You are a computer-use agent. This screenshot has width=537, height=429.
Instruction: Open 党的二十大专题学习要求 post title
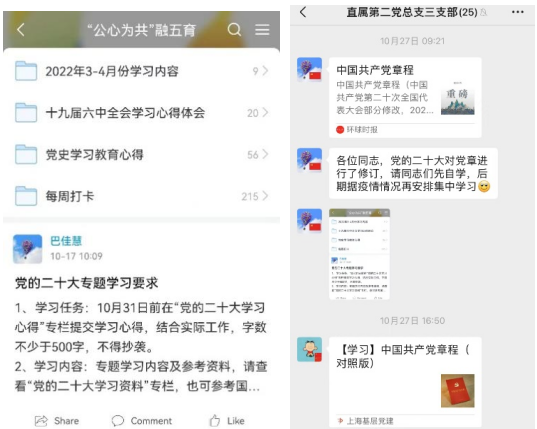[x=87, y=283]
